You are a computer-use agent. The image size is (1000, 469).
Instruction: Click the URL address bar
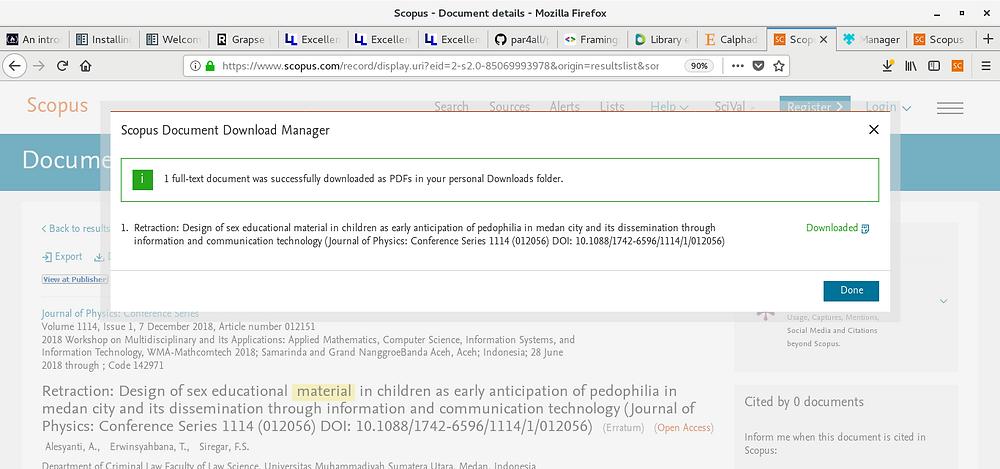(x=440, y=66)
